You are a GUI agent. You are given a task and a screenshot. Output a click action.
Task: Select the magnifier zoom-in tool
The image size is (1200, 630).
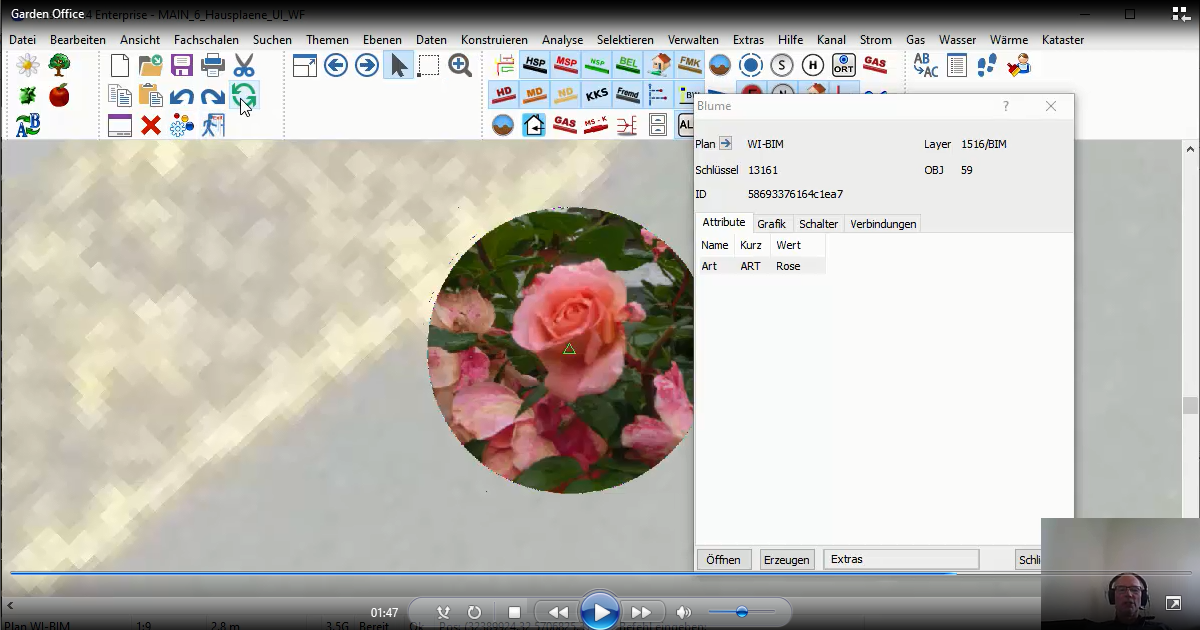pos(460,66)
